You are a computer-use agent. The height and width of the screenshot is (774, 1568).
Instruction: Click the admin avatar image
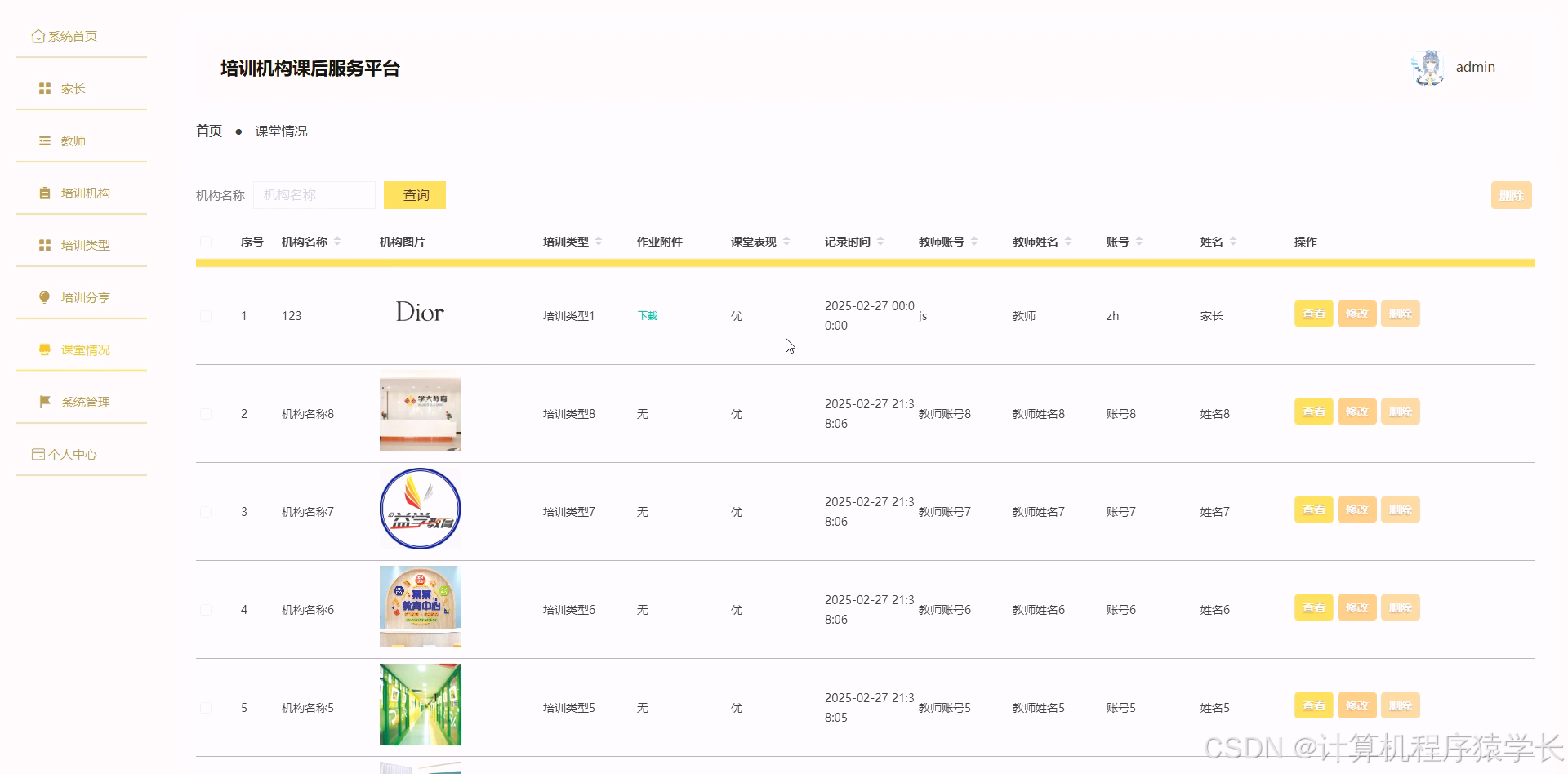pos(1428,68)
